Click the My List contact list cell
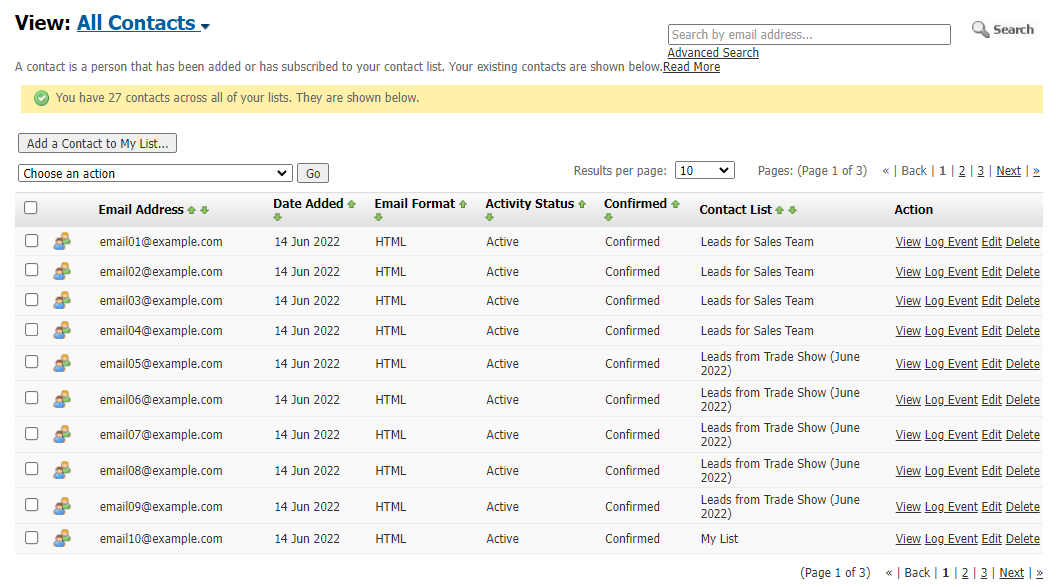 tap(719, 539)
